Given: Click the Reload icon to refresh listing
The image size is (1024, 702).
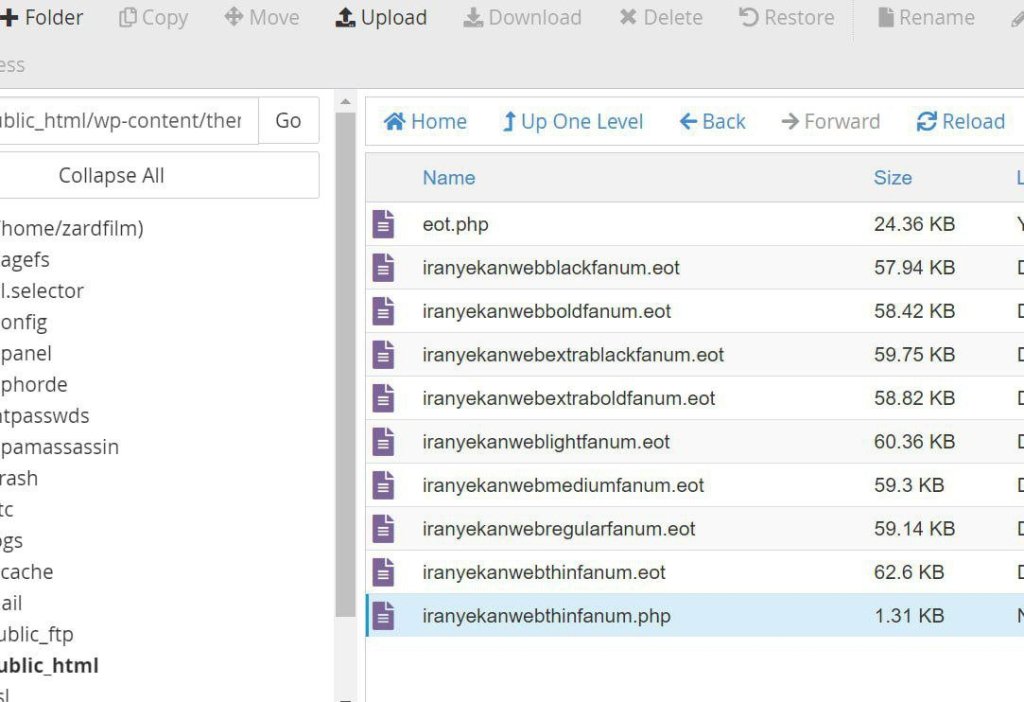Looking at the screenshot, I should (960, 121).
